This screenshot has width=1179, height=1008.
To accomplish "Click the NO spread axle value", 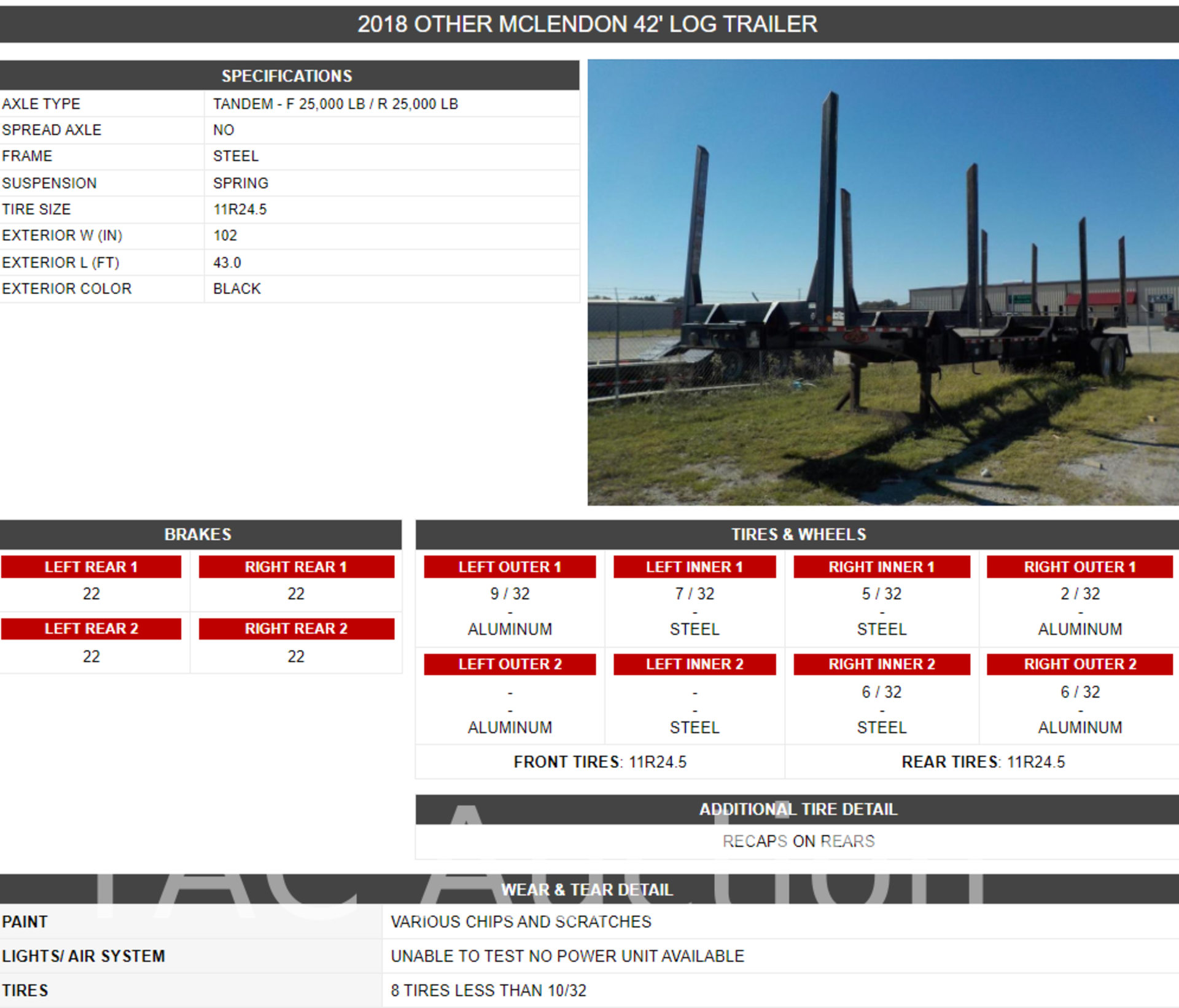I will [224, 130].
